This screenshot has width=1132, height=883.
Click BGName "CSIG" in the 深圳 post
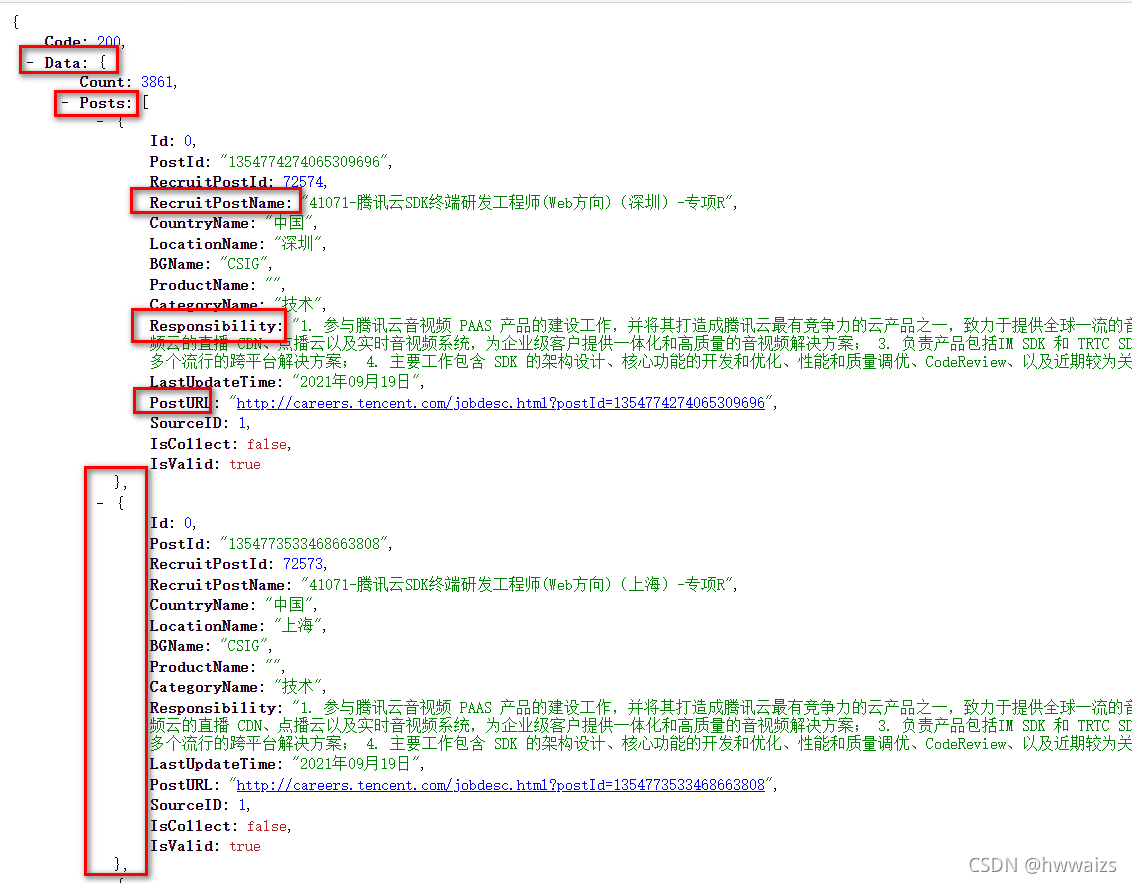tap(243, 264)
